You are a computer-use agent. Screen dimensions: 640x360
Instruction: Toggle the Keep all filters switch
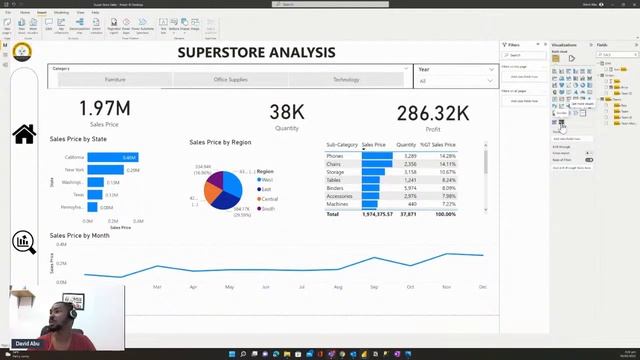coord(589,160)
